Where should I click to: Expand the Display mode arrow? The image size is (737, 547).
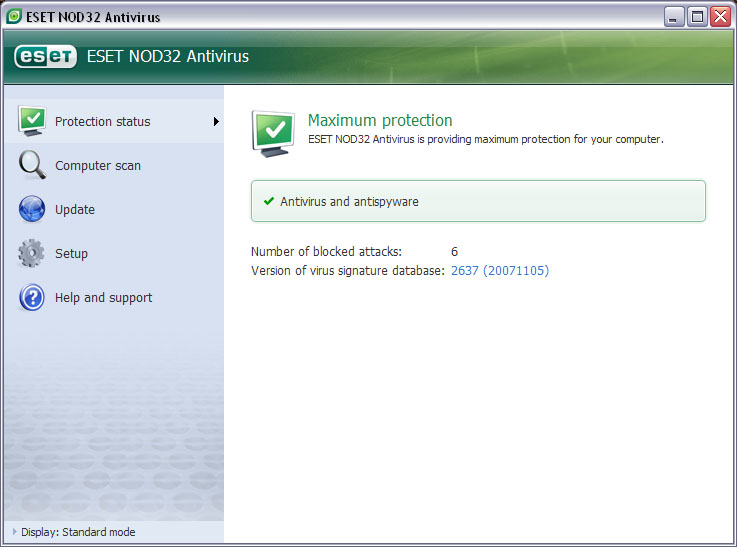pos(15,531)
